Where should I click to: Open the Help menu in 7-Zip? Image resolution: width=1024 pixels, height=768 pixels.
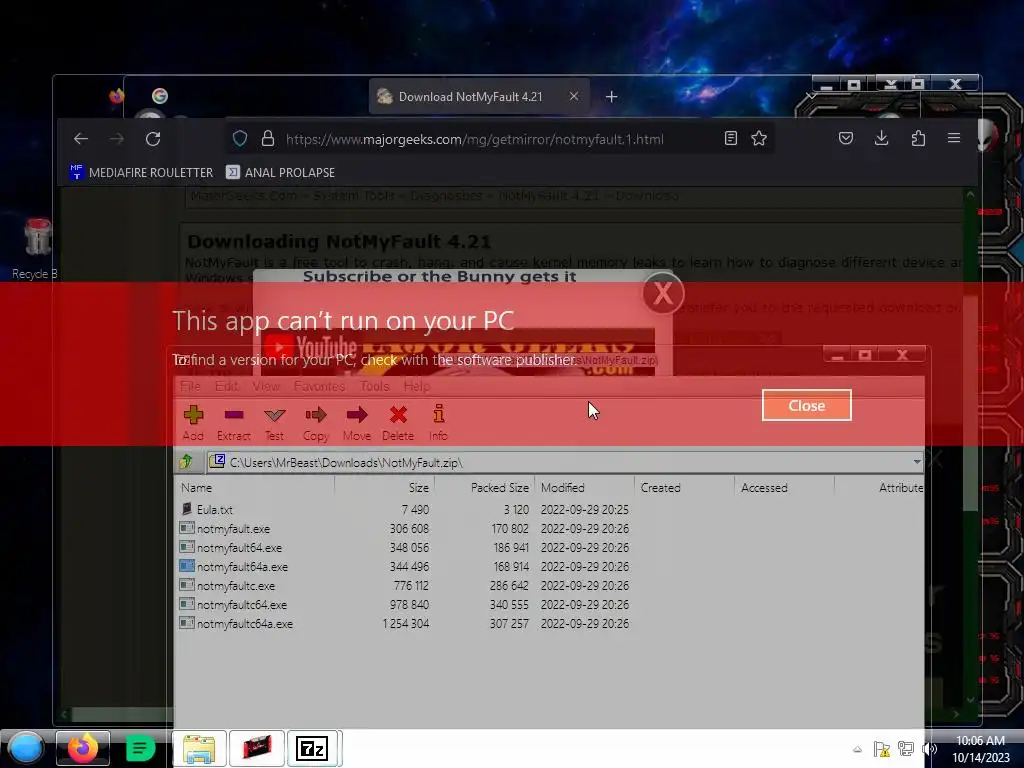(417, 386)
